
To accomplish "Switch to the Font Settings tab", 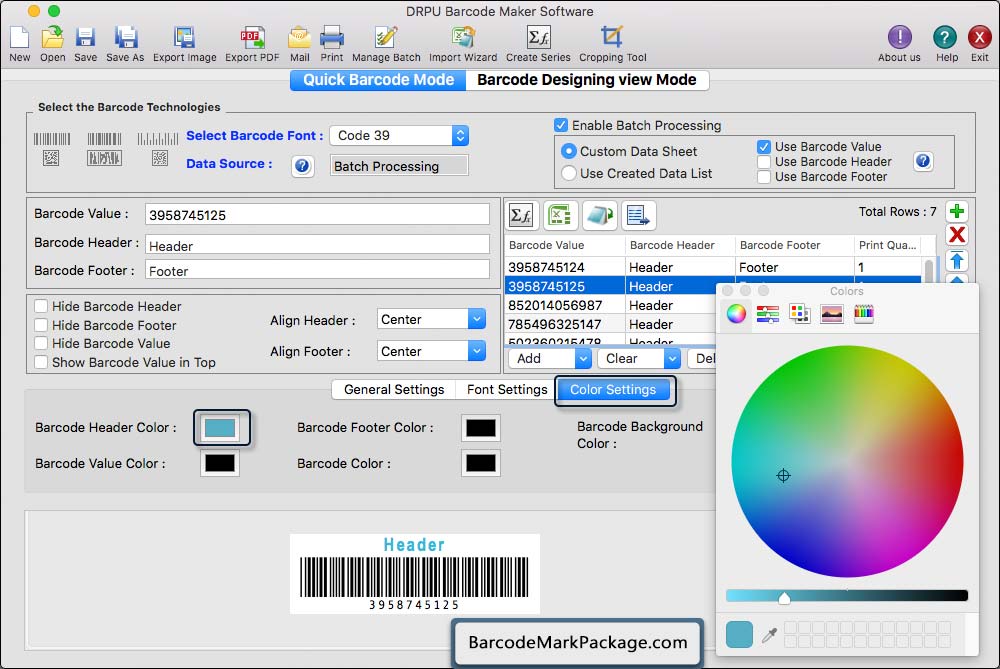I will [507, 390].
